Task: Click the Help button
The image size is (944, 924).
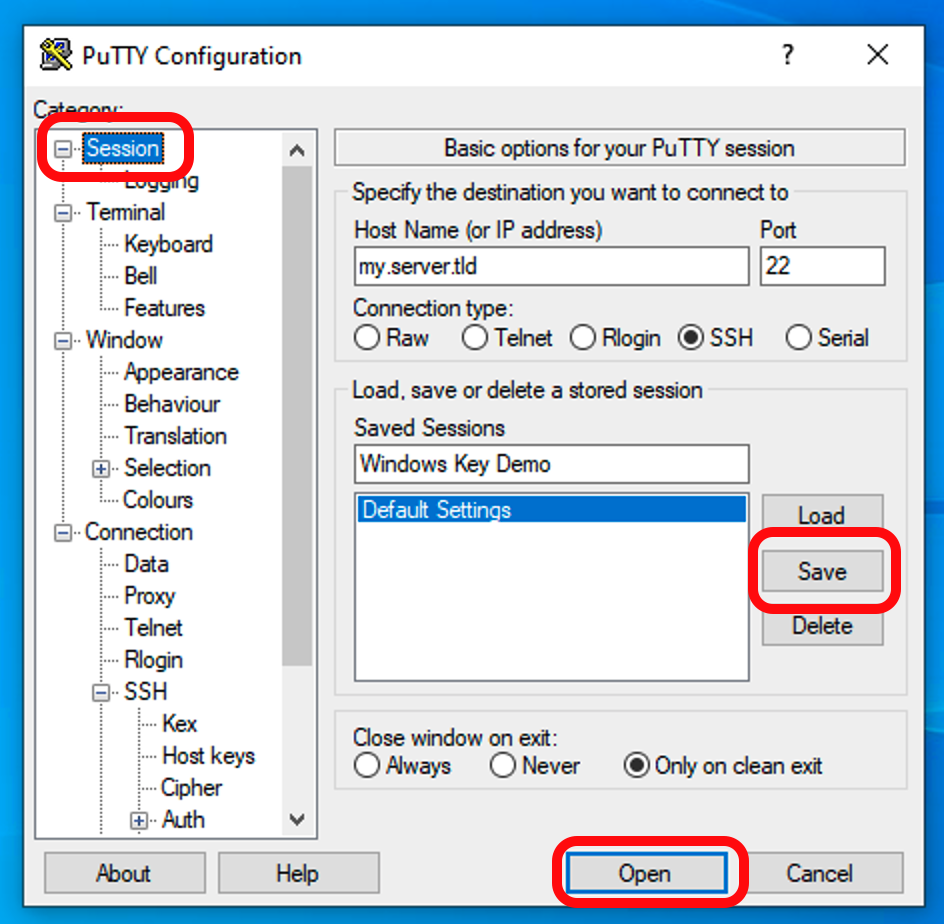Action: click(299, 873)
